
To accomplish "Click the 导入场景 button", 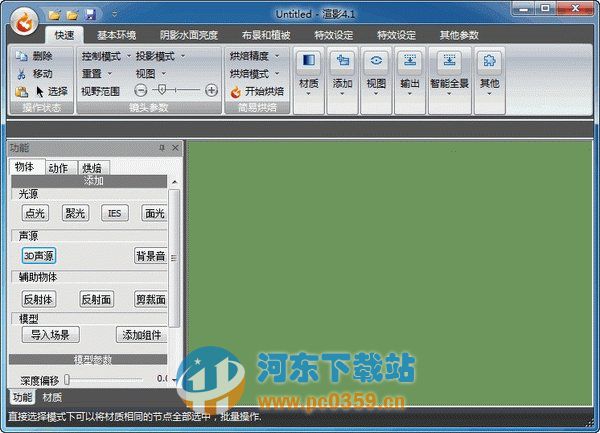I will pyautogui.click(x=51, y=335).
